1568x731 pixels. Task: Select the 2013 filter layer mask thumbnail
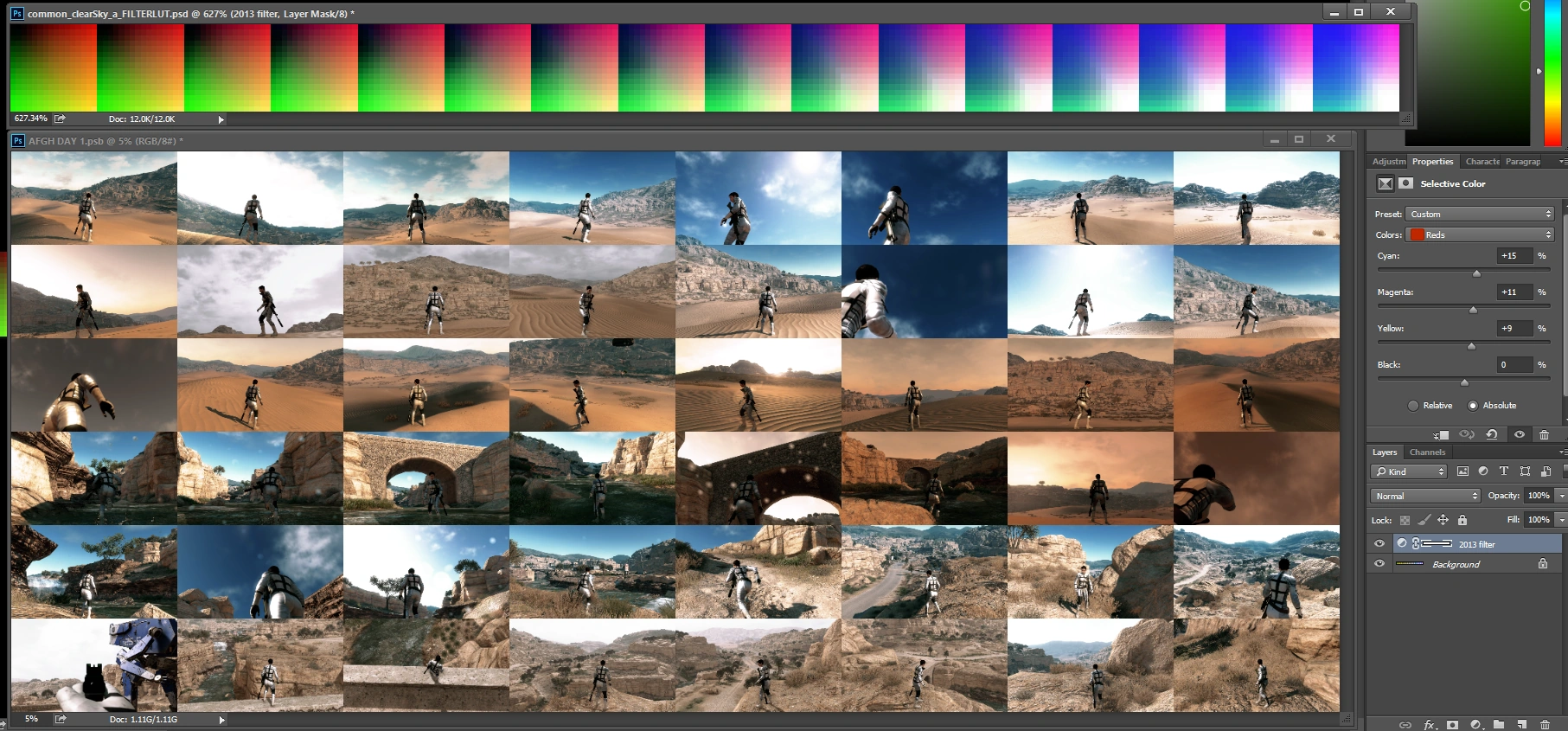click(x=1437, y=544)
